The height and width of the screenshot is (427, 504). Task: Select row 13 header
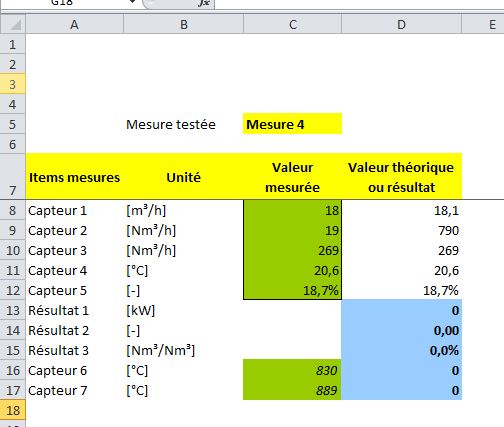click(13, 310)
